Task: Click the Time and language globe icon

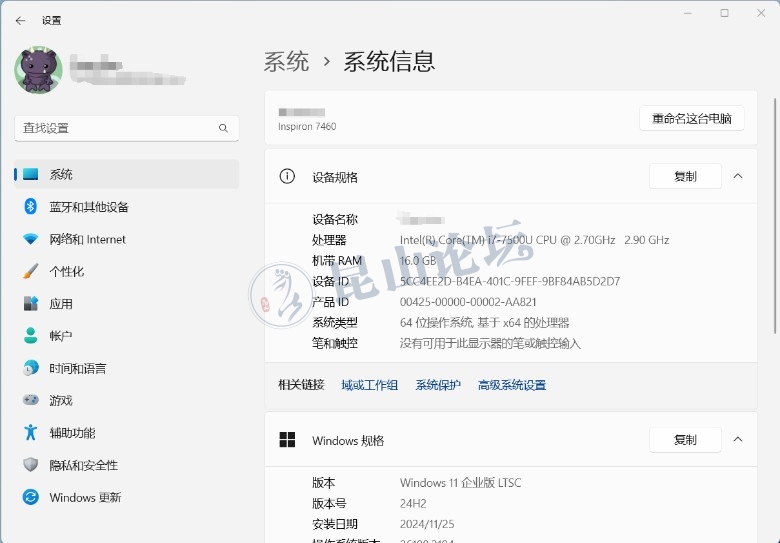Action: 30,368
